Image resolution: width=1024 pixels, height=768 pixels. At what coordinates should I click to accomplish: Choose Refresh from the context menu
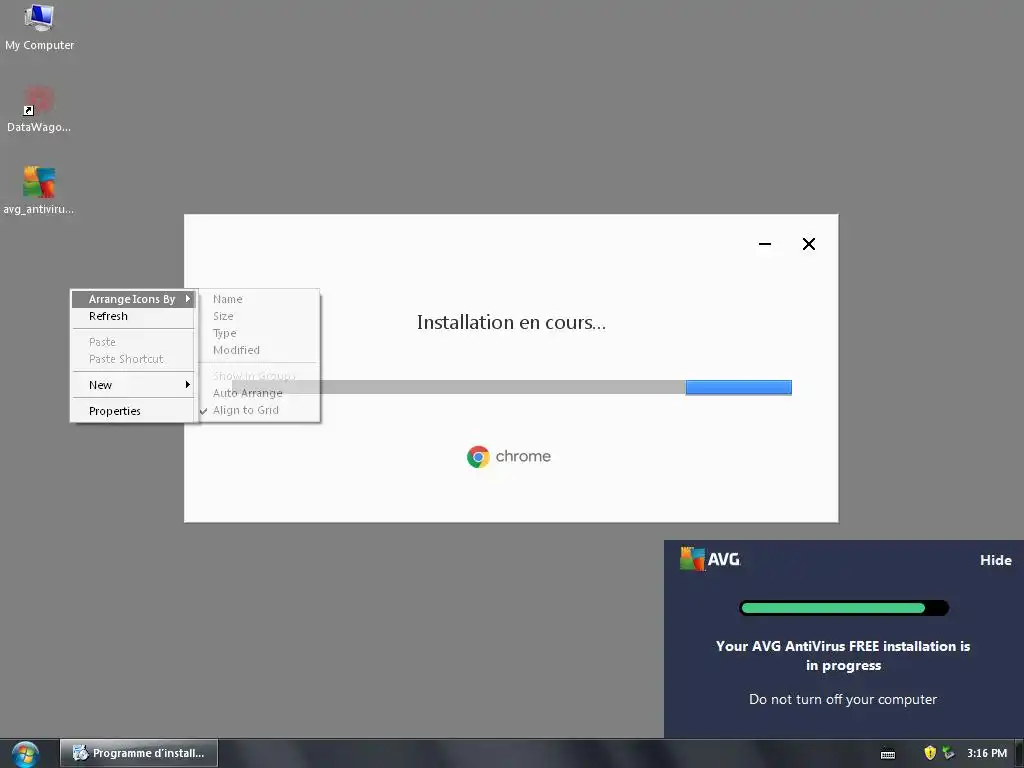coord(133,316)
